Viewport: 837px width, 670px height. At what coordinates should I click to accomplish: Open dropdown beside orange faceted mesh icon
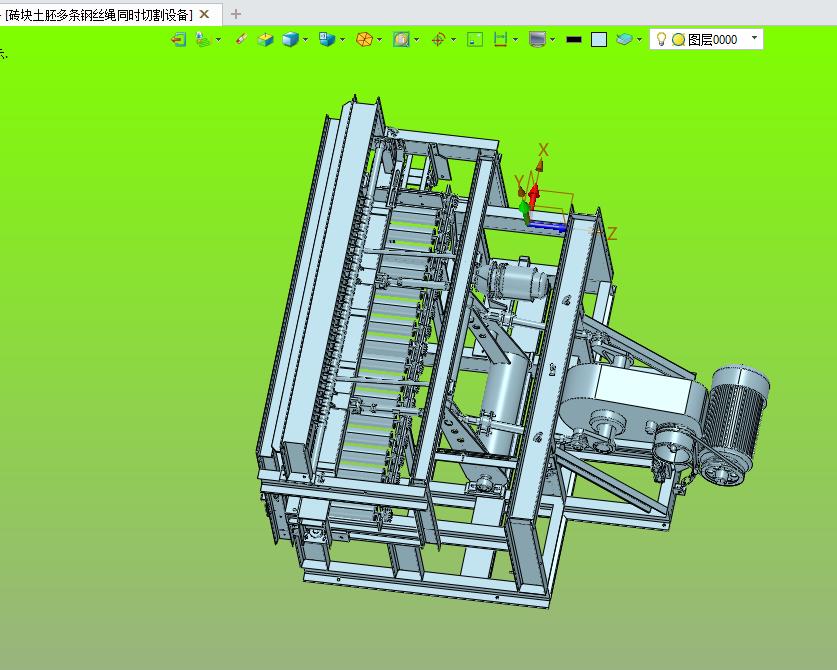point(379,40)
